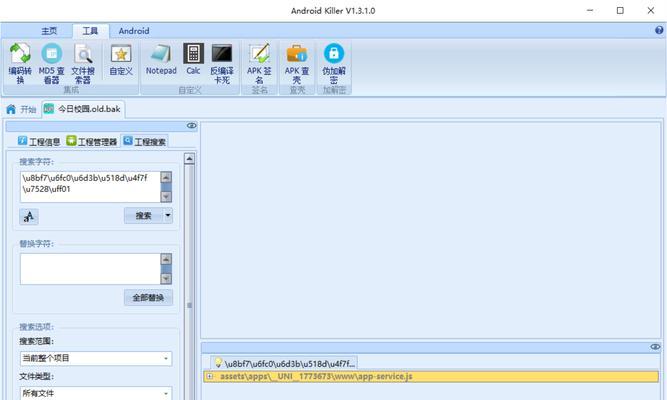
Task: Click replace field scrollbar down arrow
Action: (x=166, y=279)
